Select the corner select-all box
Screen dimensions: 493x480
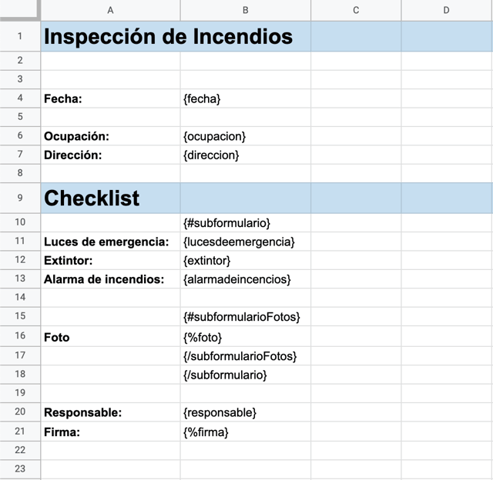coord(20,10)
